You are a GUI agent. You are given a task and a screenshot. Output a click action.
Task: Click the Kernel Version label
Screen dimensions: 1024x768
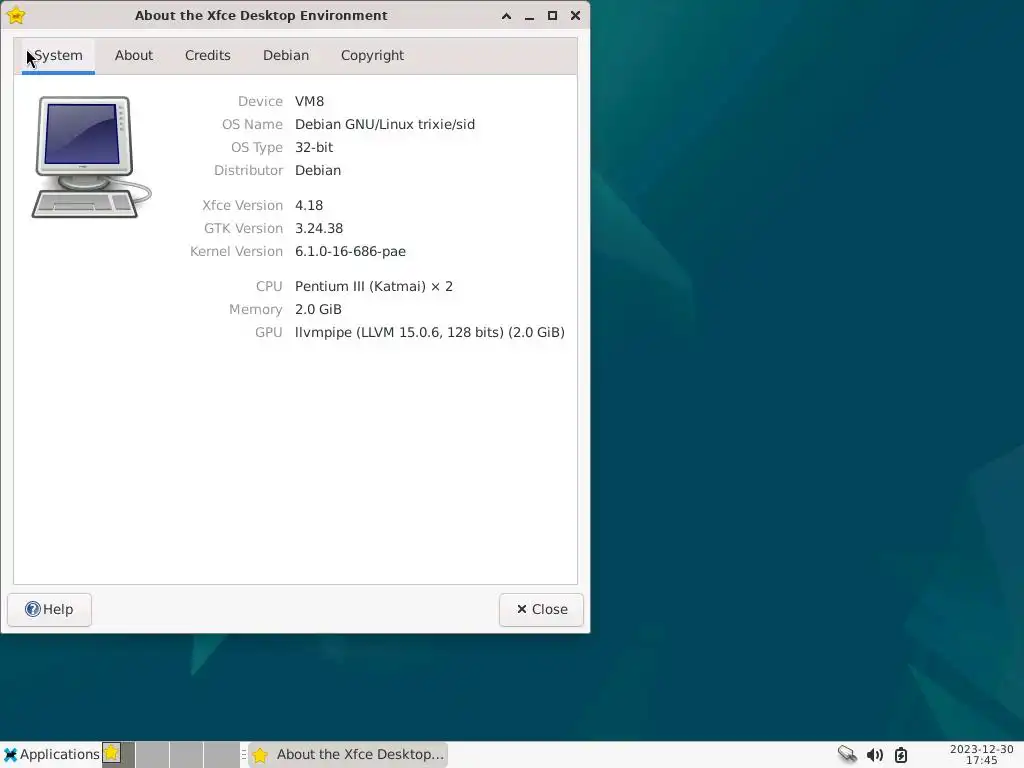coord(236,251)
